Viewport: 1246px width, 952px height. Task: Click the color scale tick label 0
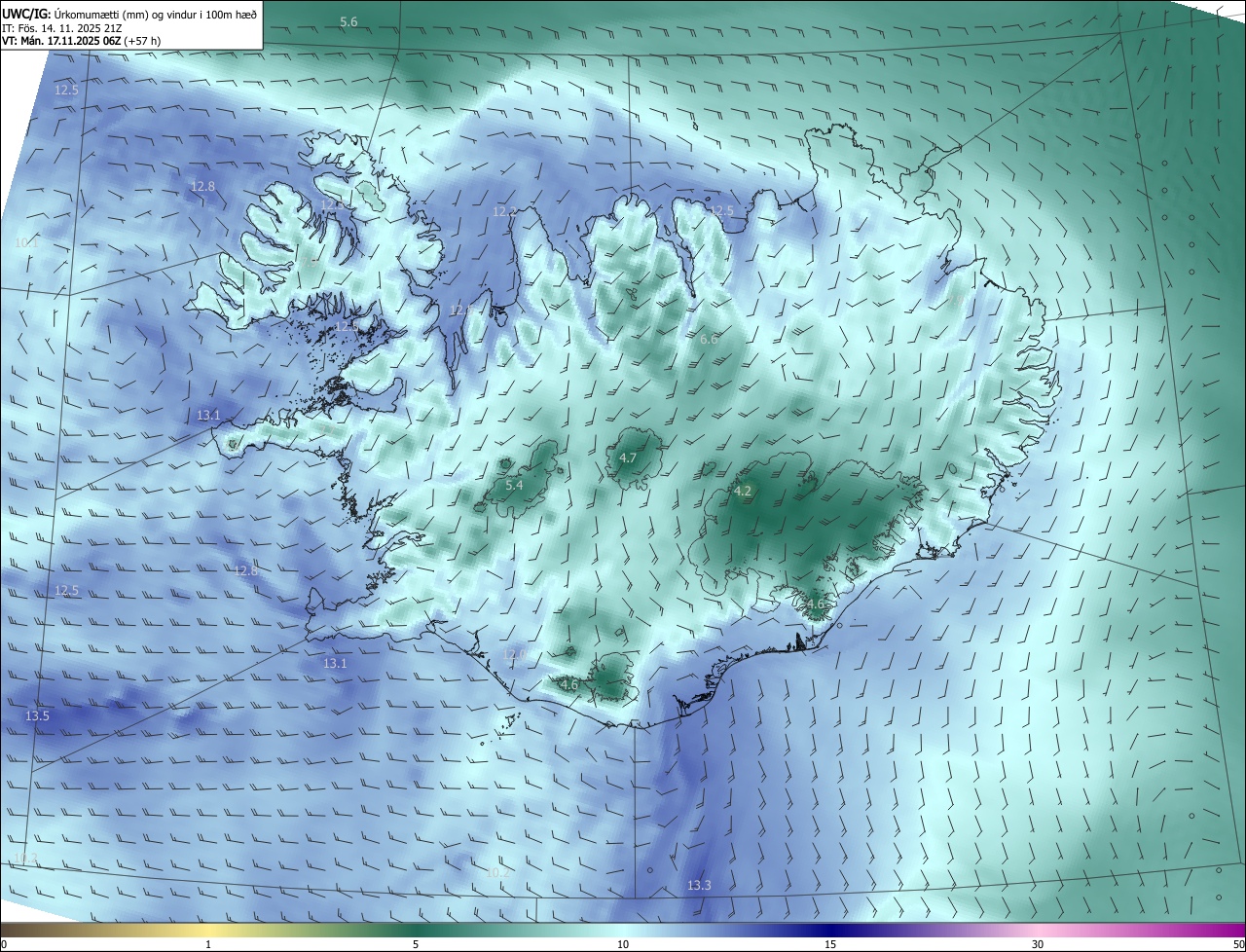4,944
